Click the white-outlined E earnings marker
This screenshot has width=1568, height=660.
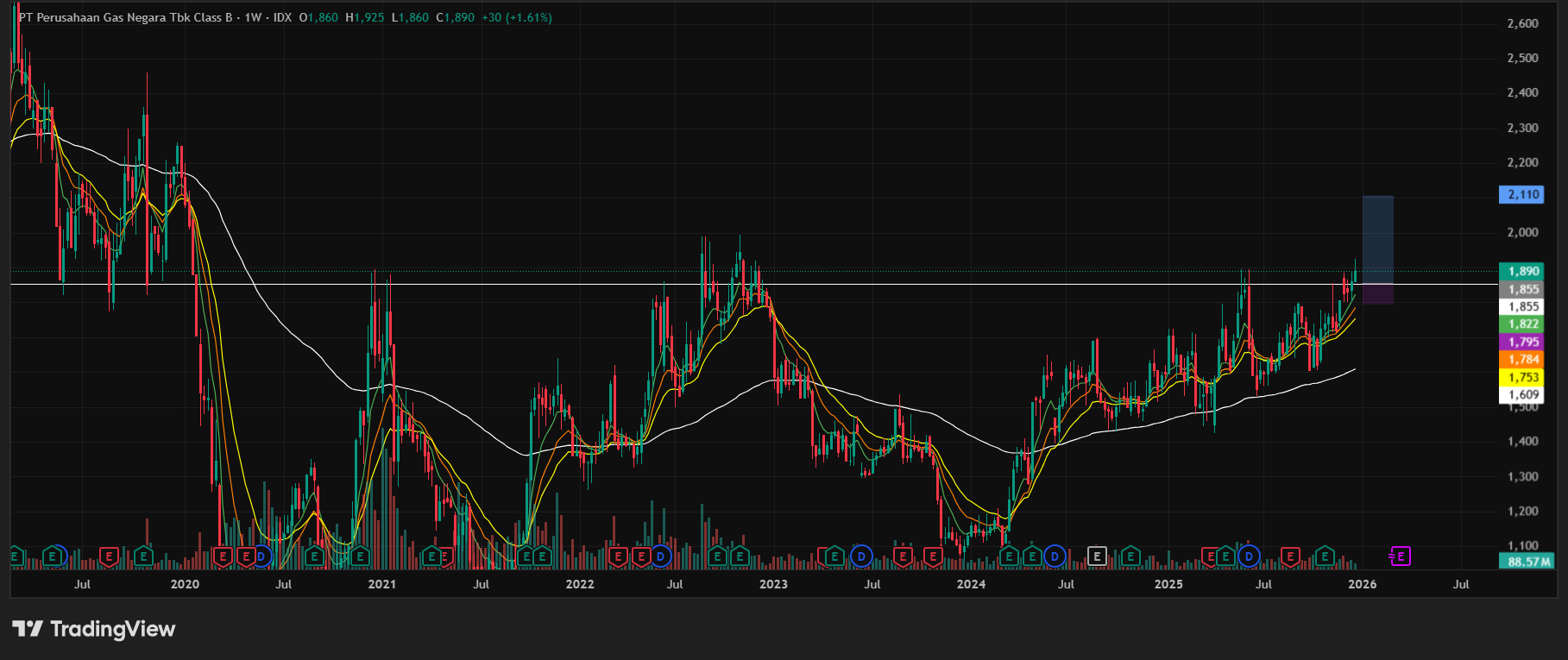click(1097, 556)
